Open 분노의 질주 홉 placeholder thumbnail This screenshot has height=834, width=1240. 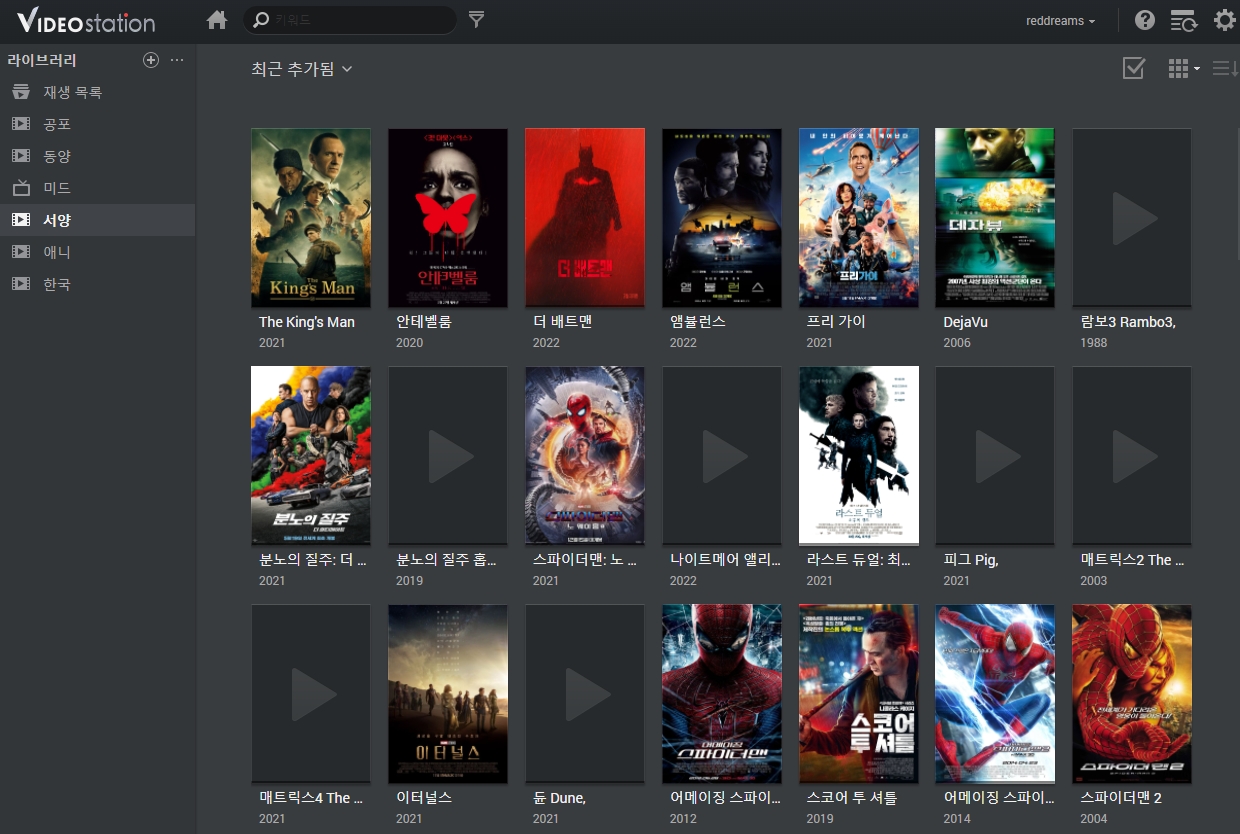448,455
